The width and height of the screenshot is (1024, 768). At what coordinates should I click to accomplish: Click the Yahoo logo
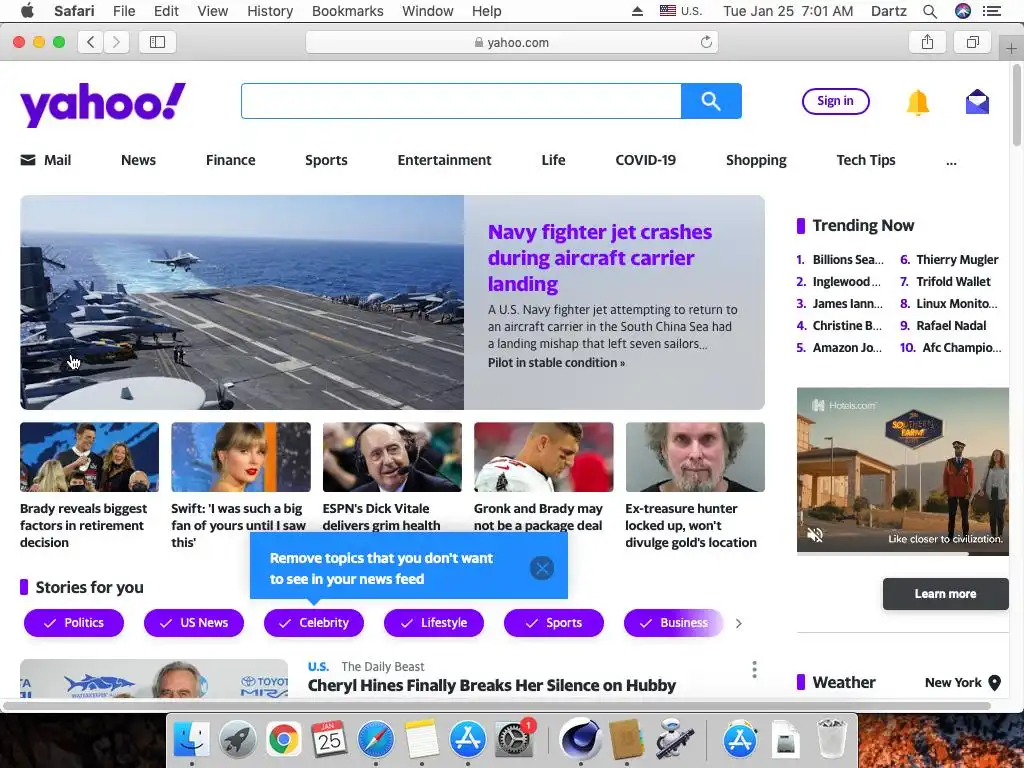(x=103, y=104)
